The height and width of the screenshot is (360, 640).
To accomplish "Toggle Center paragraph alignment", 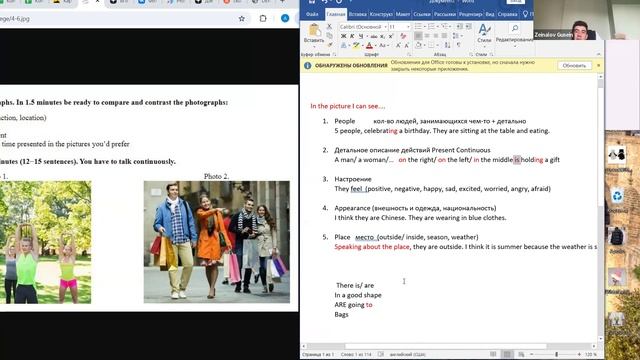I will tap(427, 36).
